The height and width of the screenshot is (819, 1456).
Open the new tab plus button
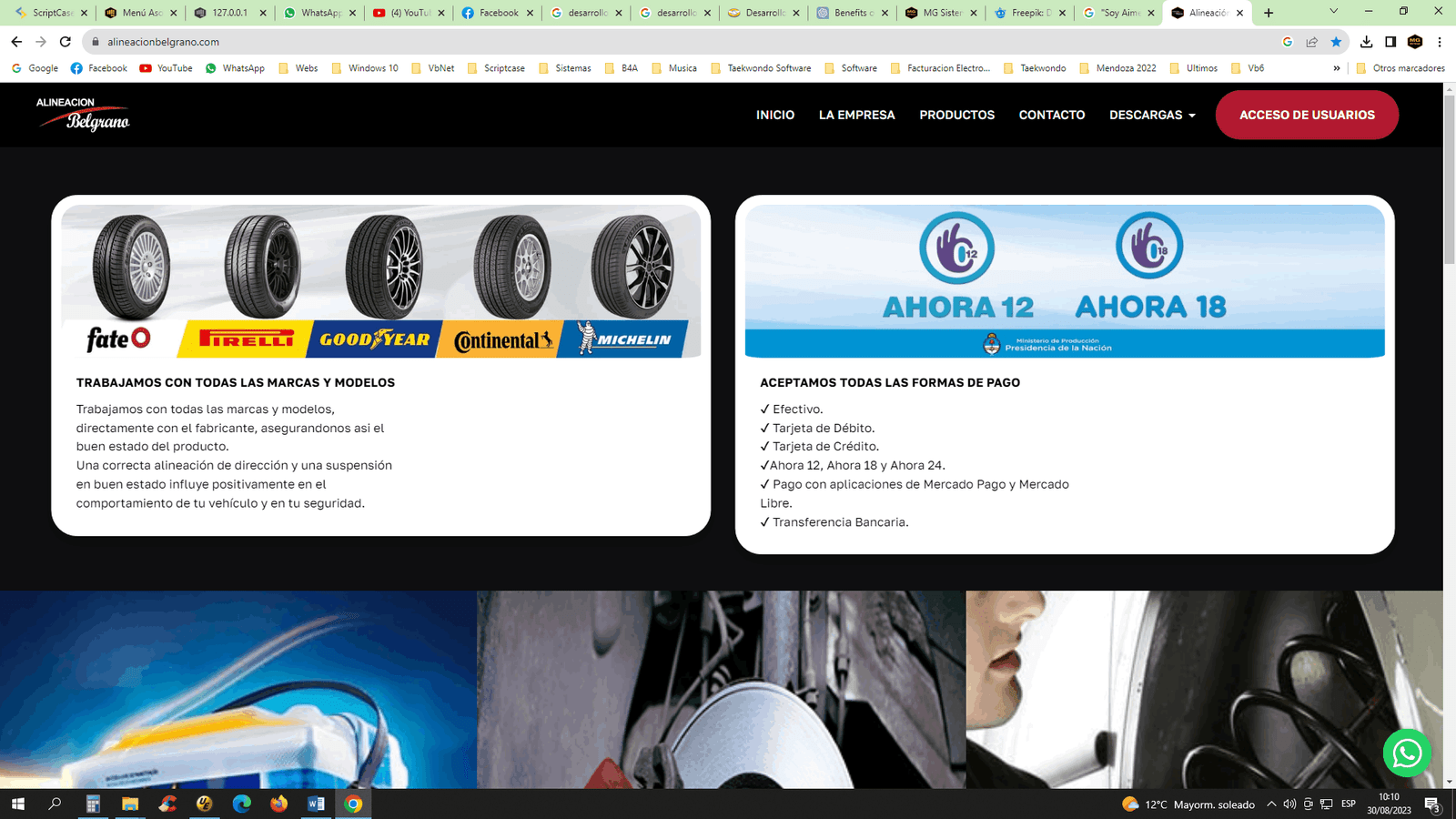(1269, 13)
